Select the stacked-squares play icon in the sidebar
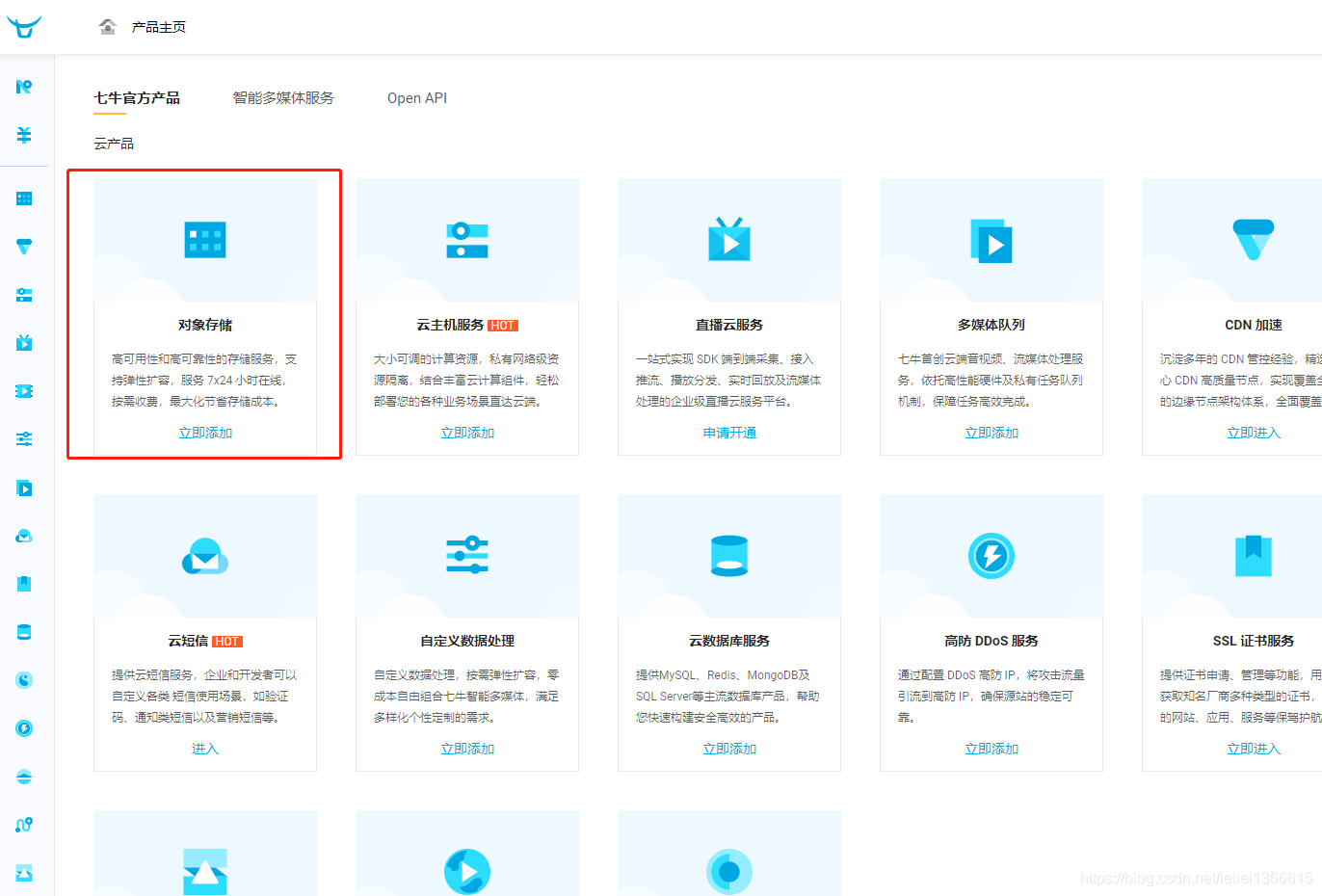Image resolution: width=1322 pixels, height=896 pixels. pos(24,488)
